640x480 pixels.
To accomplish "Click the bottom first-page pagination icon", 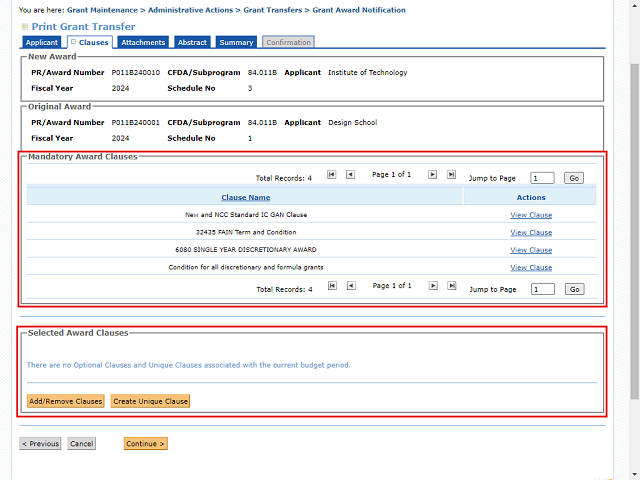I will [x=332, y=286].
